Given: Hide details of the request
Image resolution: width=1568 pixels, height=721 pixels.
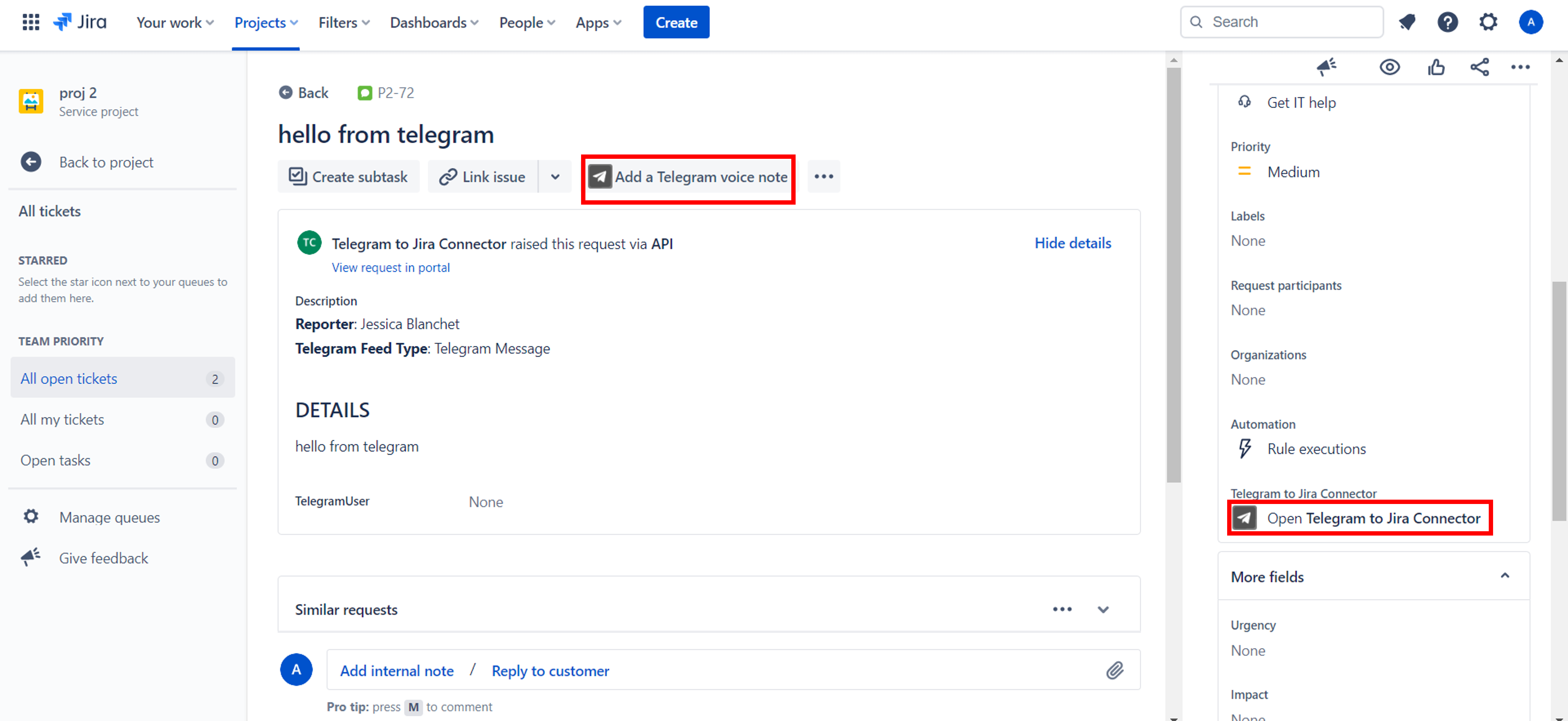Looking at the screenshot, I should (x=1072, y=243).
